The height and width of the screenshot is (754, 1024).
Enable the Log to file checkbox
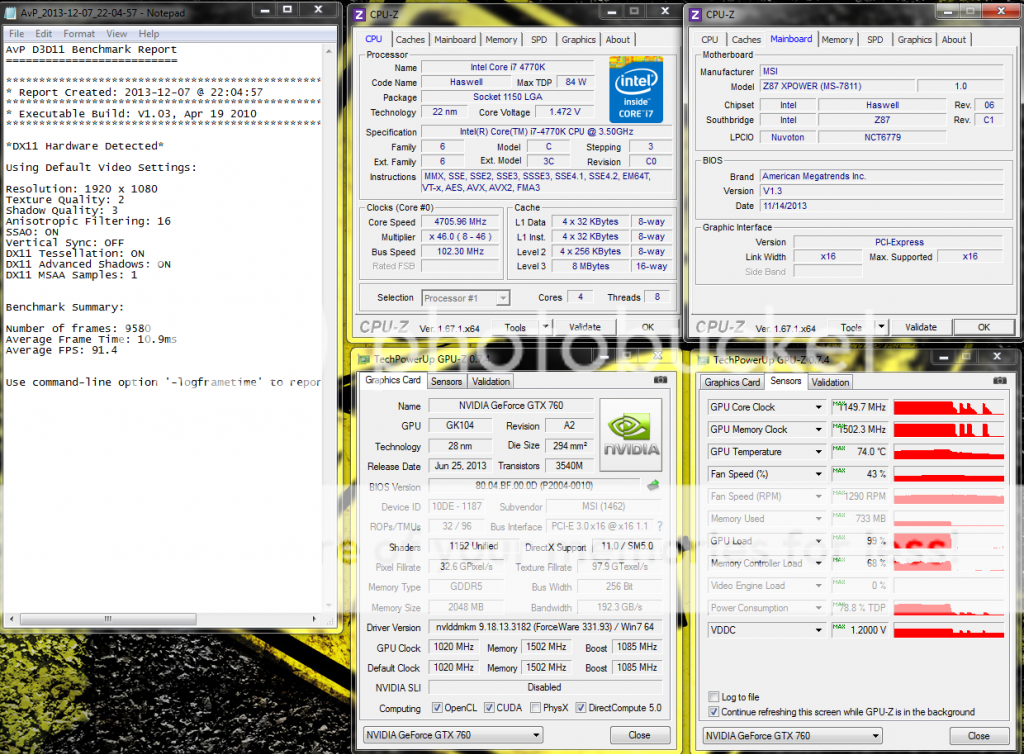click(713, 697)
